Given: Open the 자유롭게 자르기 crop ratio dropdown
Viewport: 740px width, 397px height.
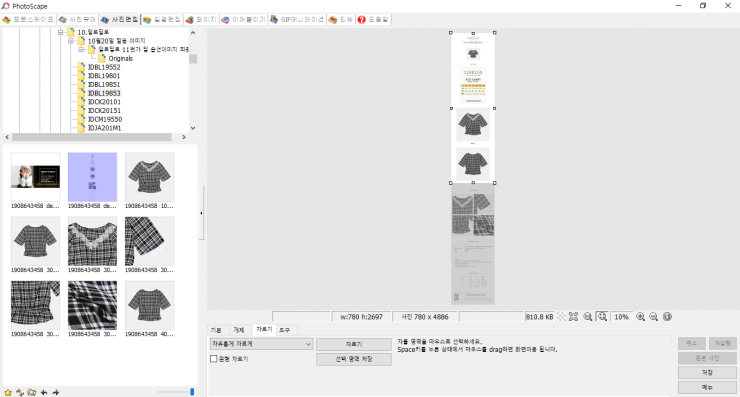Looking at the screenshot, I should click(x=261, y=344).
